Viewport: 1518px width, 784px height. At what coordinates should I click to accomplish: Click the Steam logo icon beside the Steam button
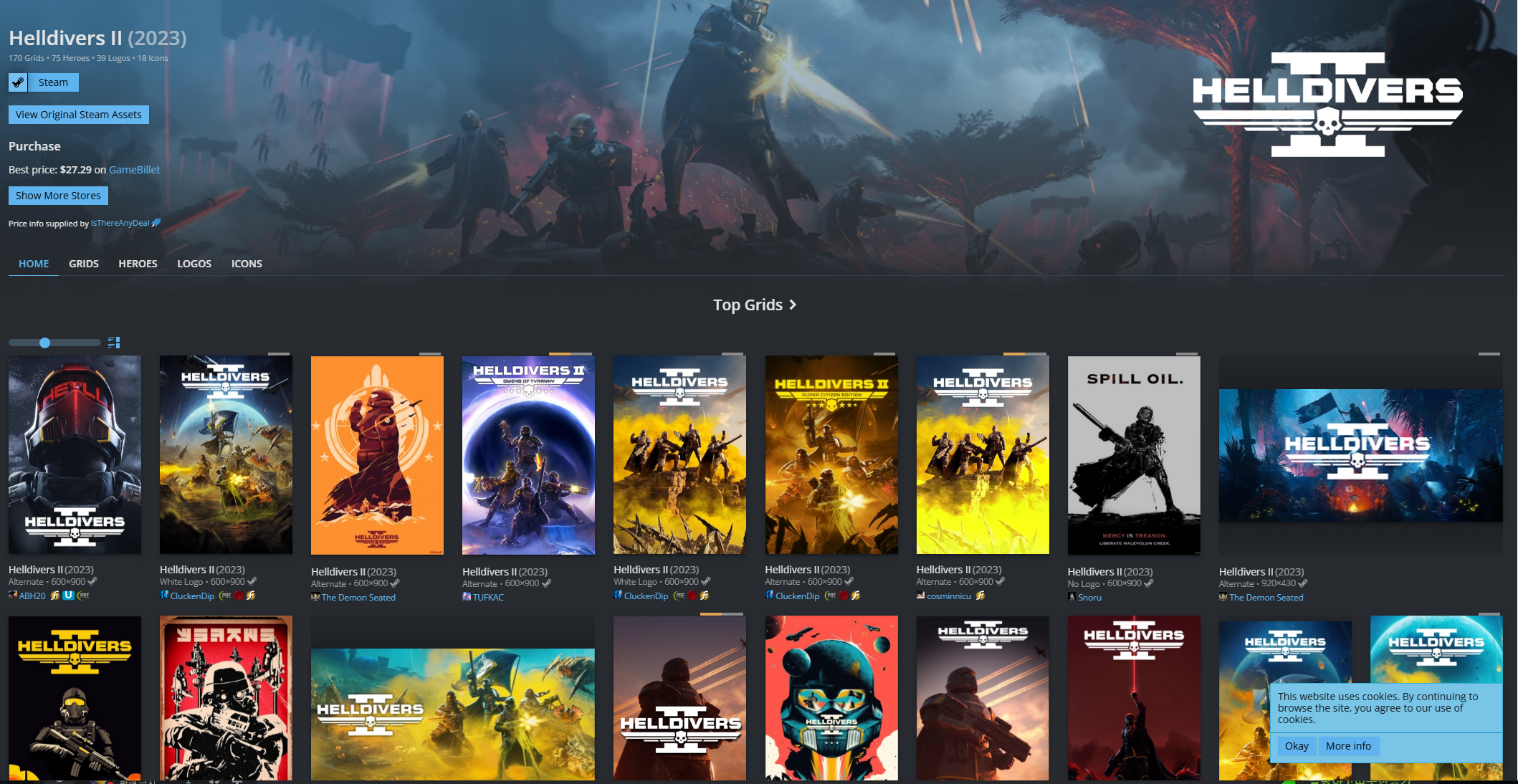(18, 82)
